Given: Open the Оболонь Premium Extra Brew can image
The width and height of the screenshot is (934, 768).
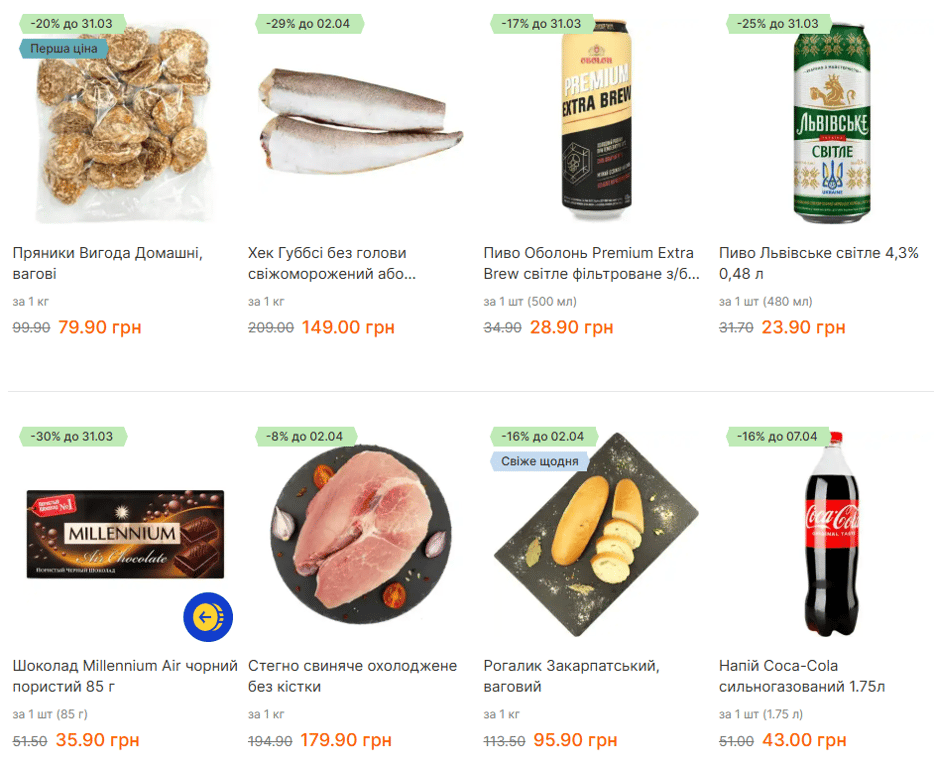Looking at the screenshot, I should (596, 118).
